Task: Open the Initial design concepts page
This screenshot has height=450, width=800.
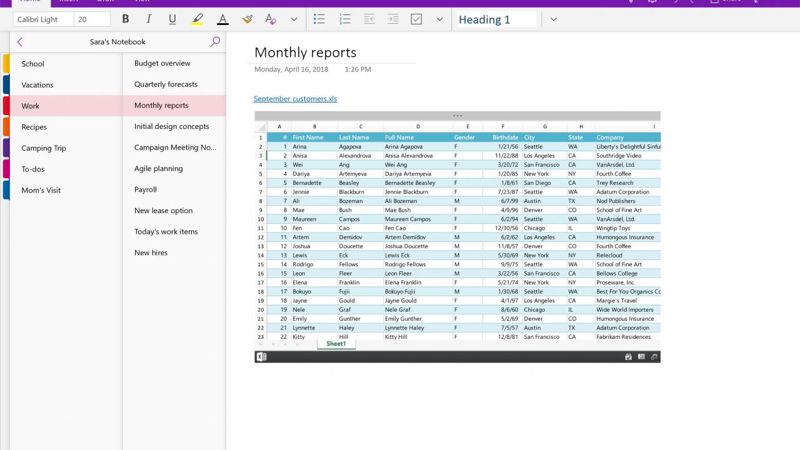Action: tap(174, 126)
